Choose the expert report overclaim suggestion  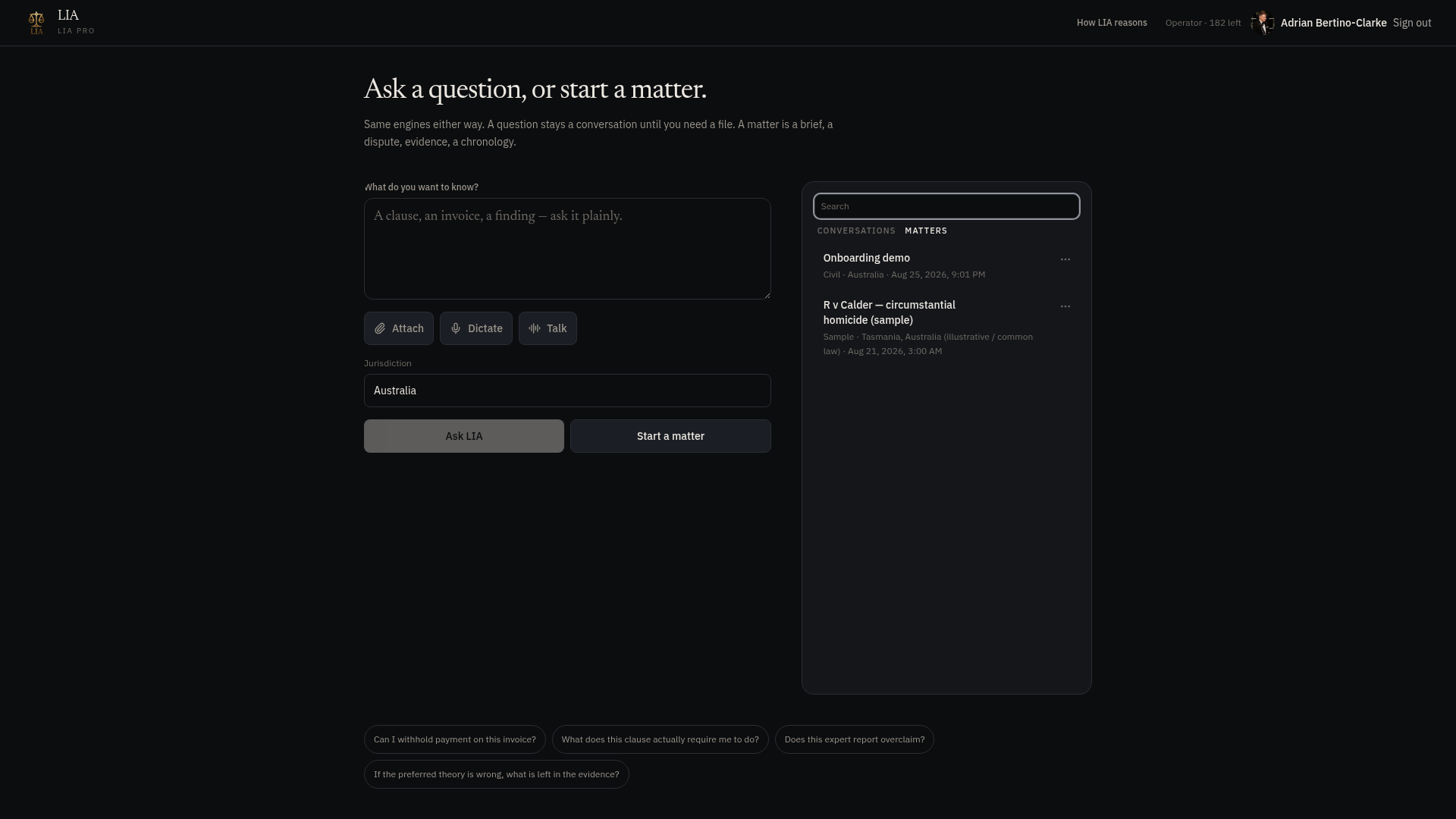[855, 739]
